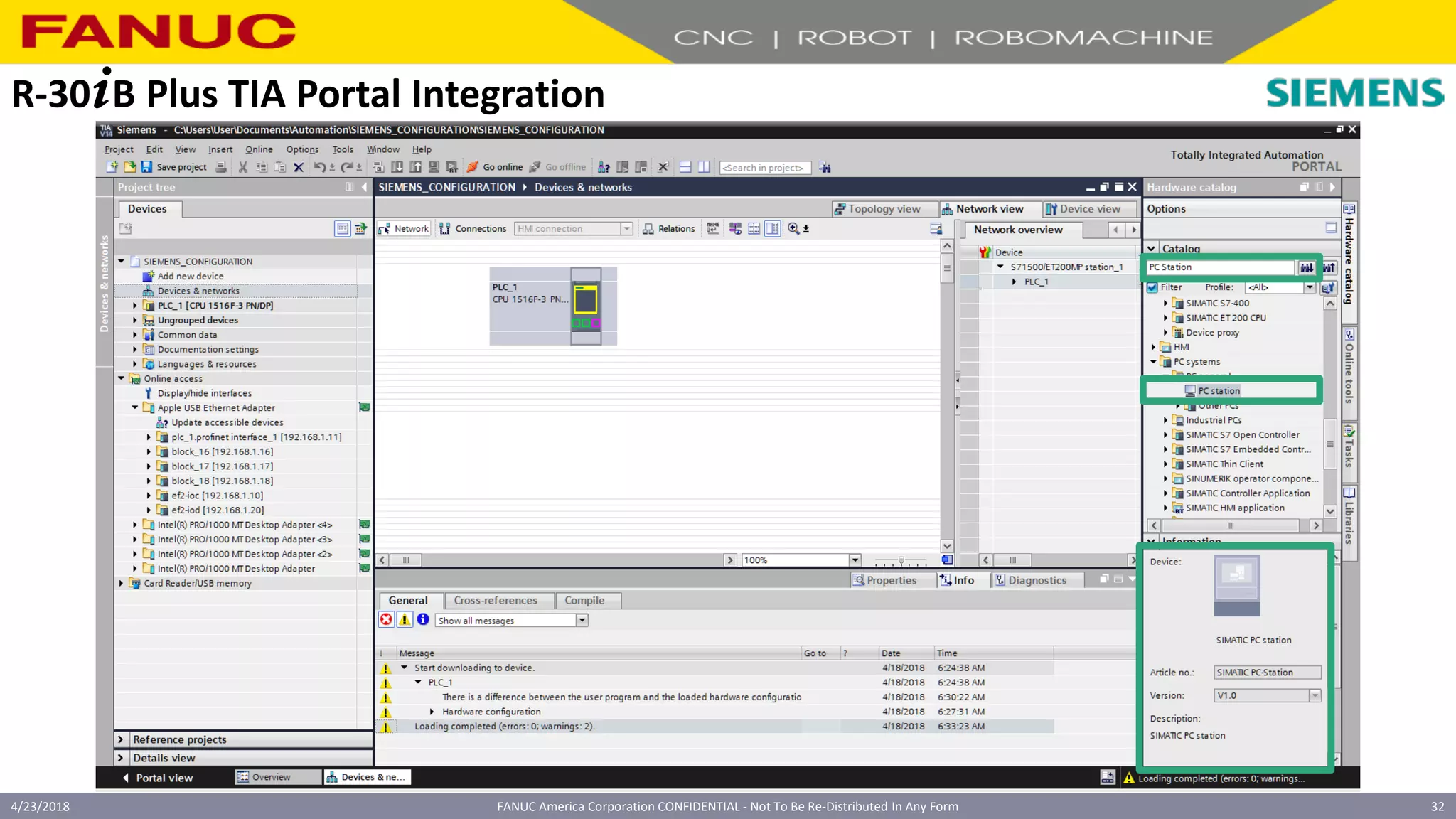Click the Accessible devices icon
Viewport: 1456px width, 819px height.
[604, 167]
